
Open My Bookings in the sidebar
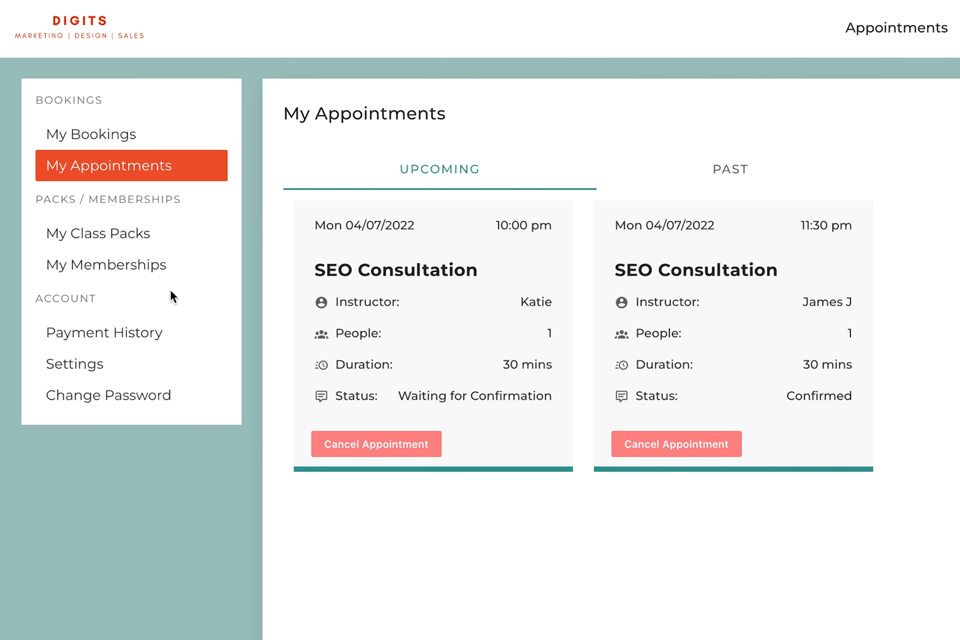[91, 134]
